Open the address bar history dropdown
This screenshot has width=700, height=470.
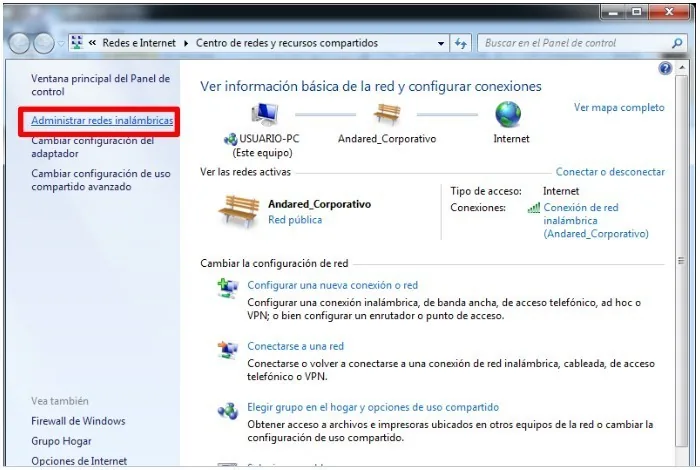click(441, 43)
